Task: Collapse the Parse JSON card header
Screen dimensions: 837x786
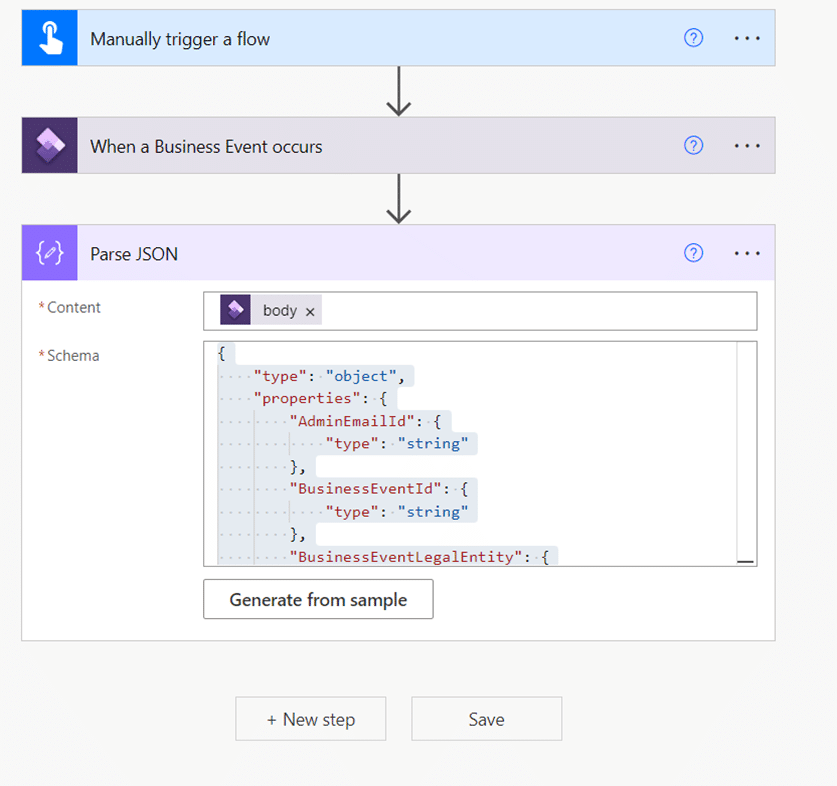Action: pos(398,253)
